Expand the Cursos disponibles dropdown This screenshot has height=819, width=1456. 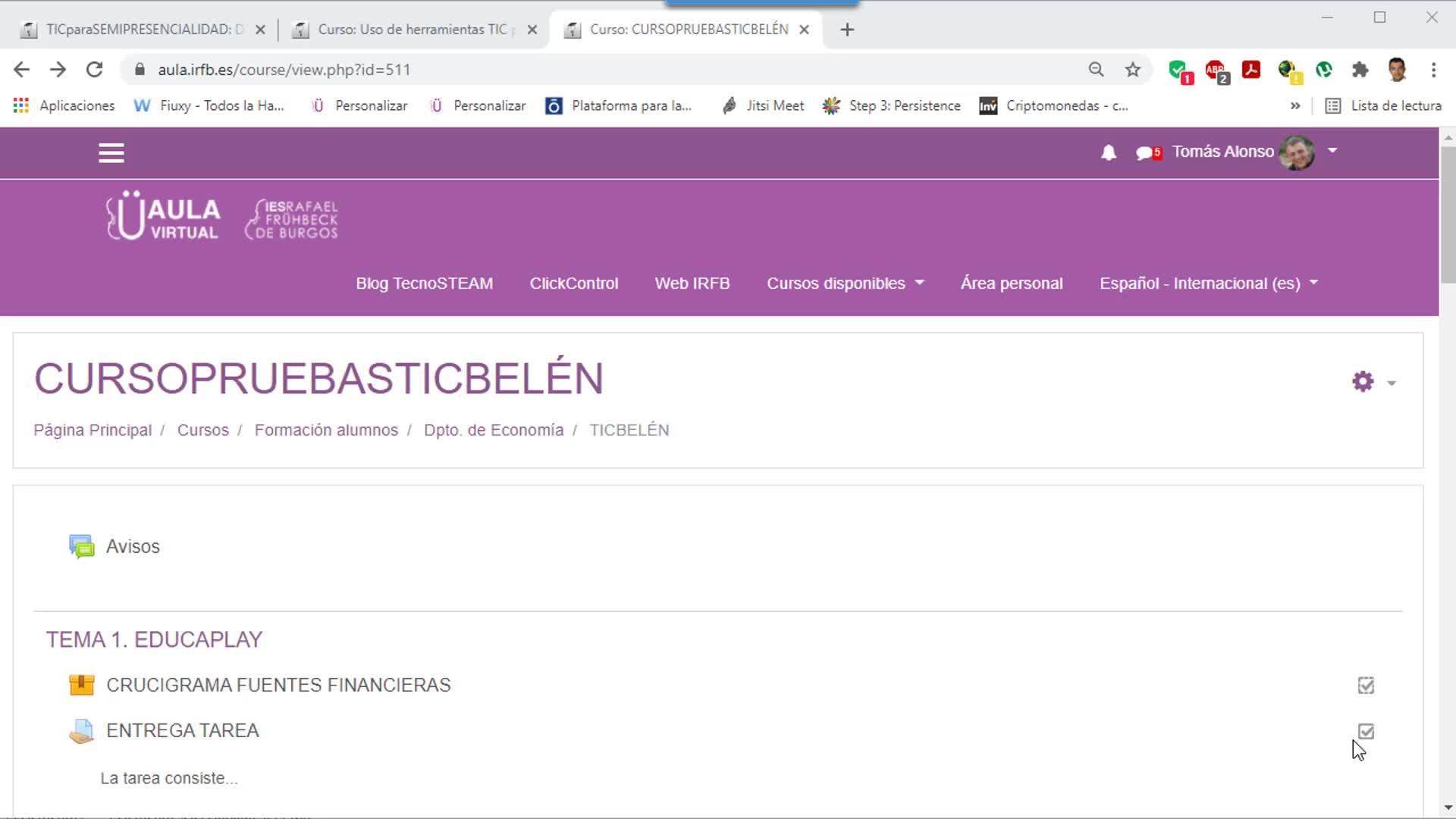coord(845,284)
